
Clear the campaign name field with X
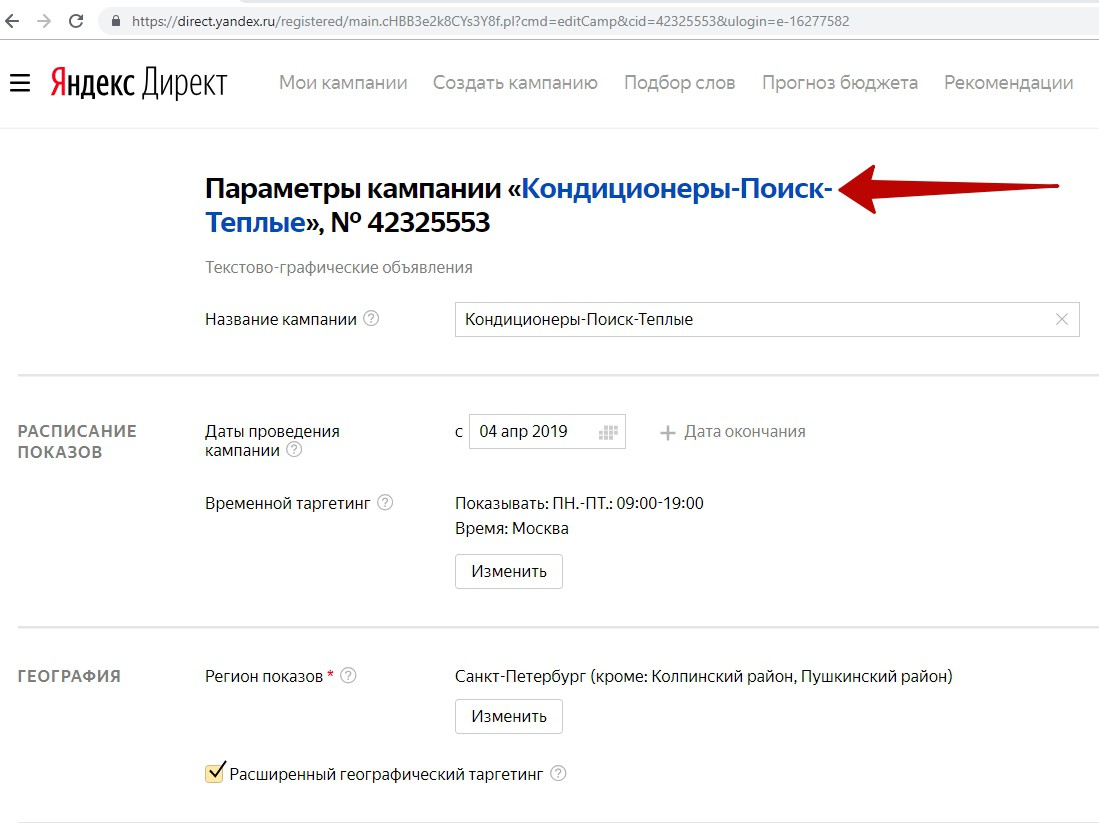pyautogui.click(x=1062, y=319)
